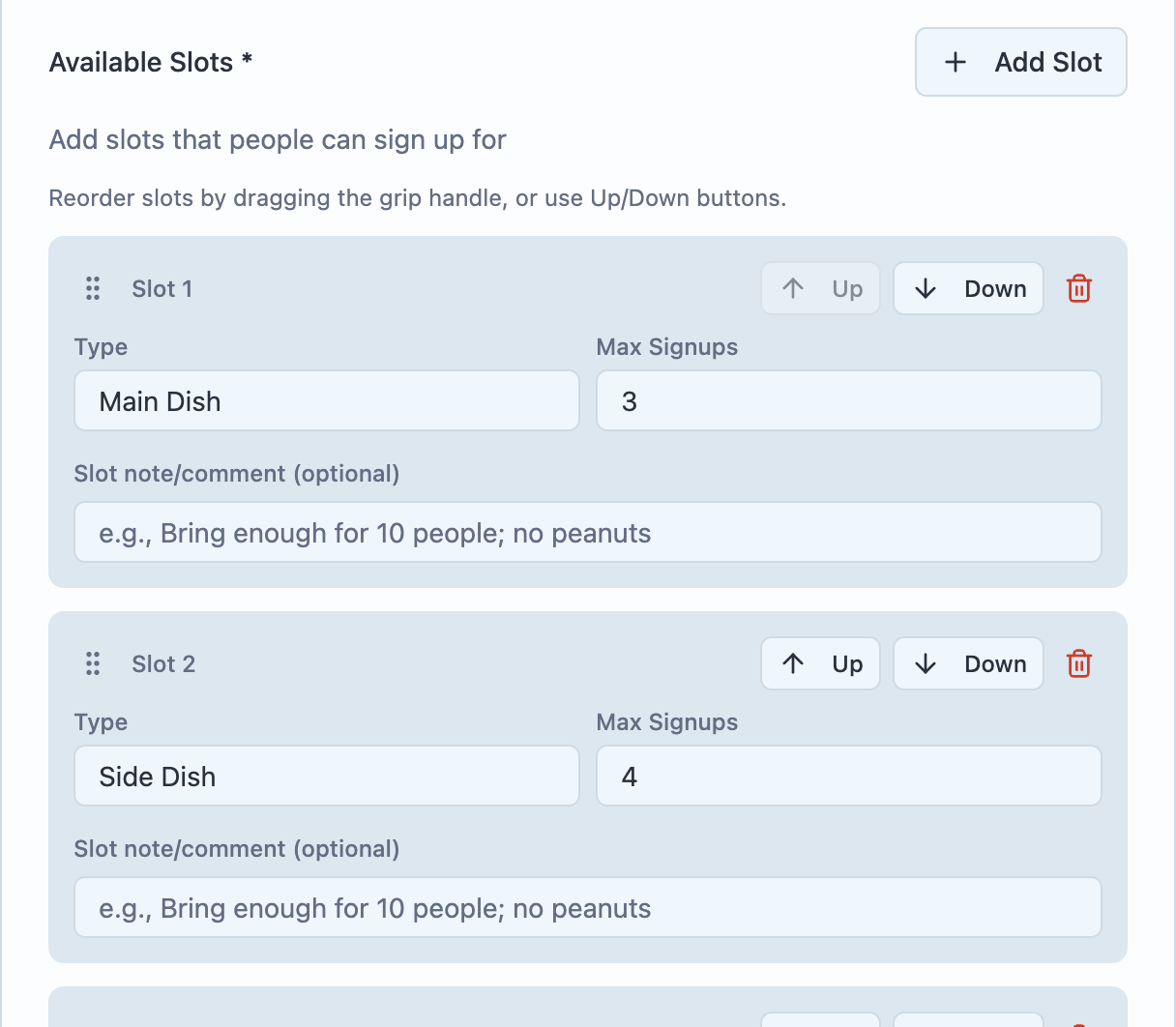Click the Slot 2 note/comment field

[x=587, y=907]
